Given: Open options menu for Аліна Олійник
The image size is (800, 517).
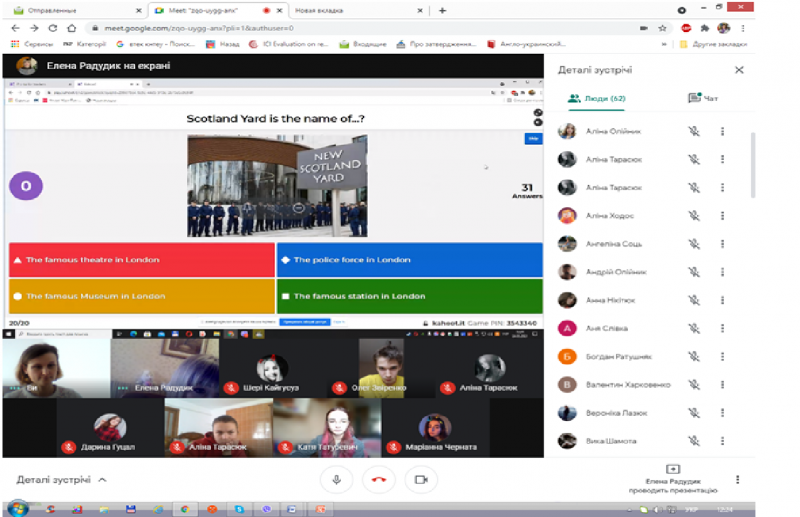Looking at the screenshot, I should tap(722, 131).
